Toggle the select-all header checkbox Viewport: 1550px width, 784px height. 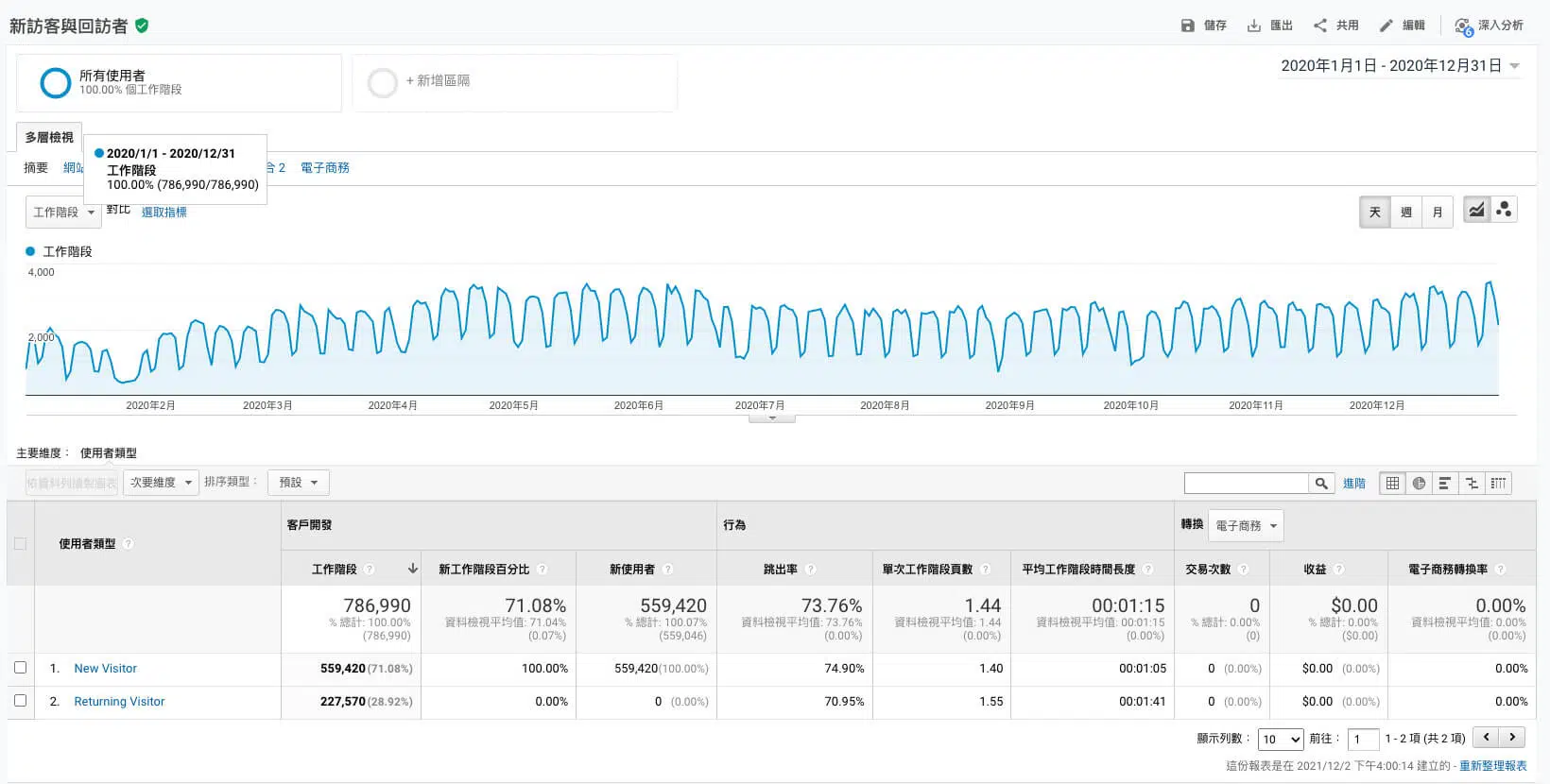coord(20,544)
